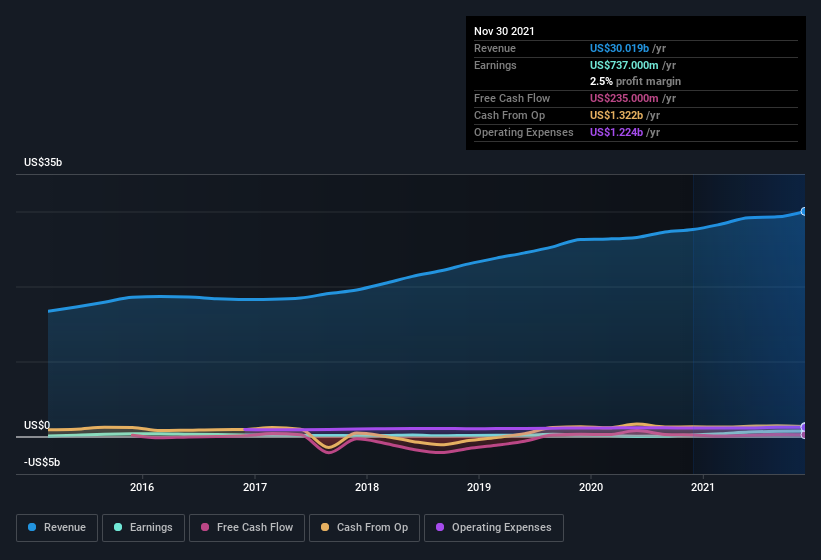Viewport: 821px width, 560px height.
Task: Toggle the Earnings legend button
Action: tap(143, 528)
